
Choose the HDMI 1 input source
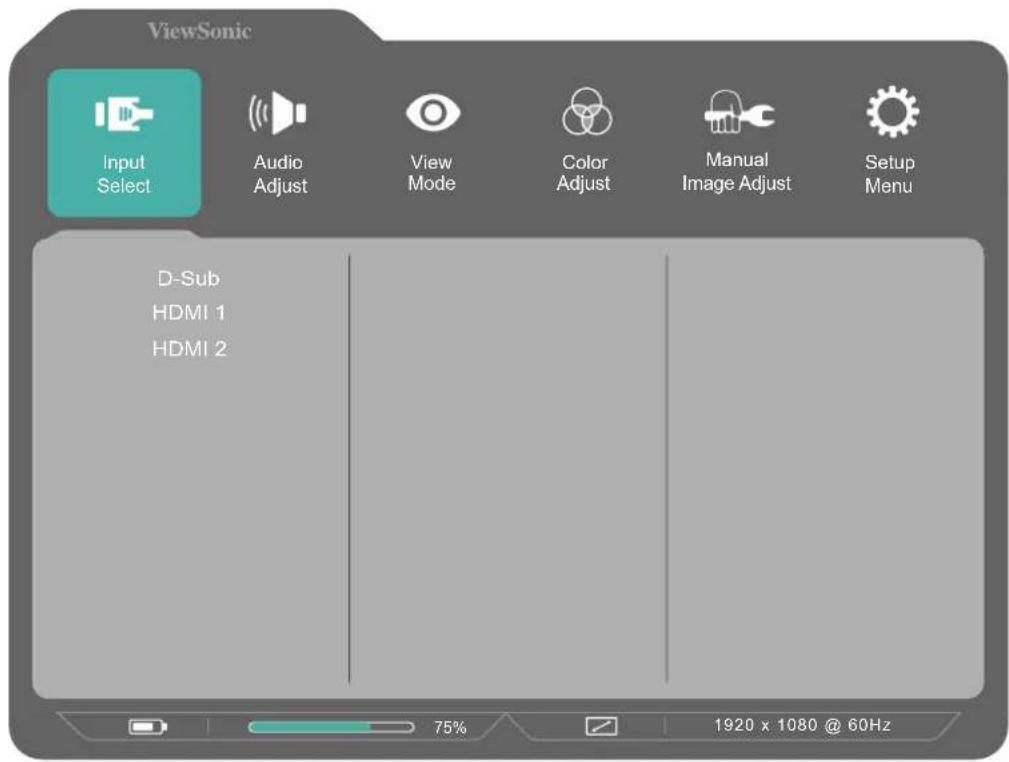[189, 313]
